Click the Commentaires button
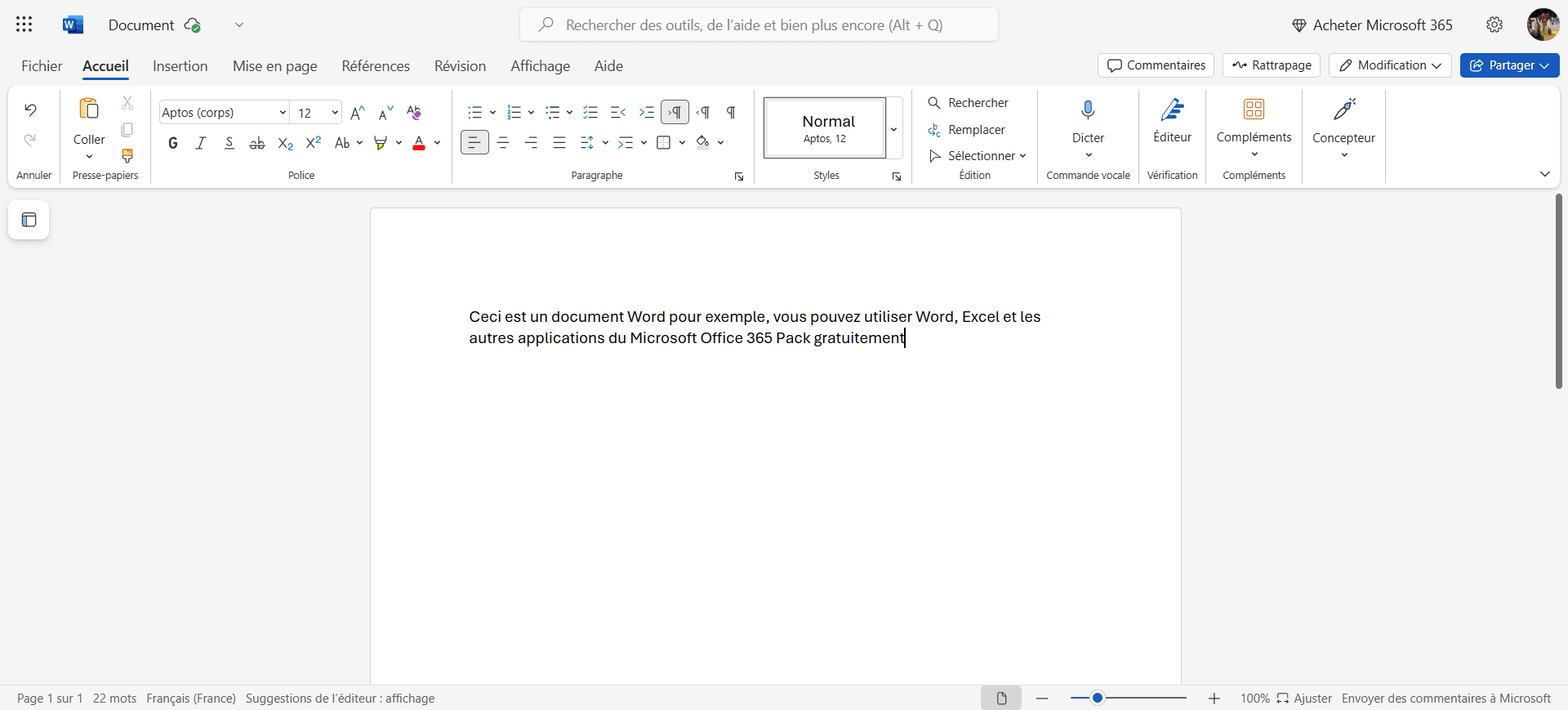The height and width of the screenshot is (710, 1568). [1156, 65]
